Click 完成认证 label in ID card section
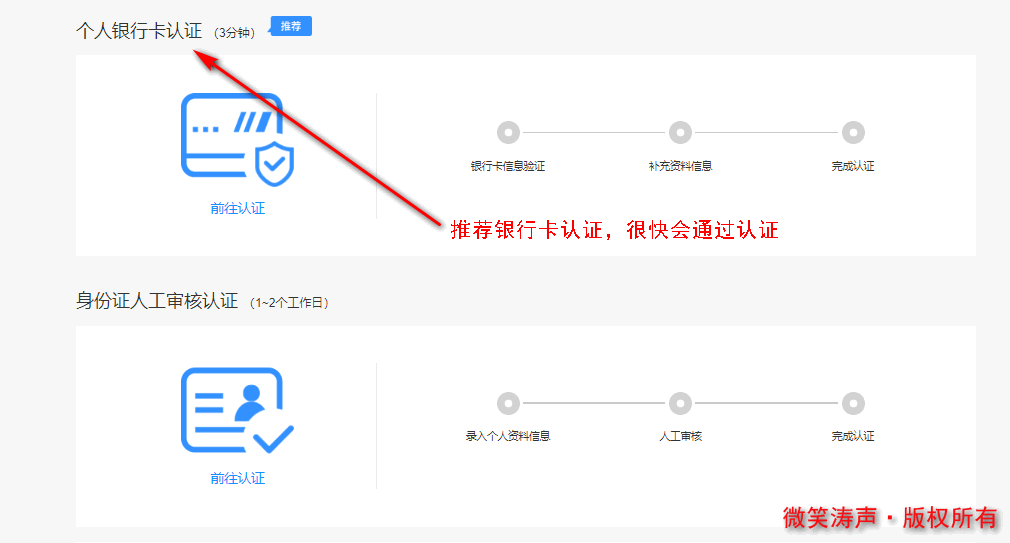This screenshot has height=543, width=1010. point(853,436)
